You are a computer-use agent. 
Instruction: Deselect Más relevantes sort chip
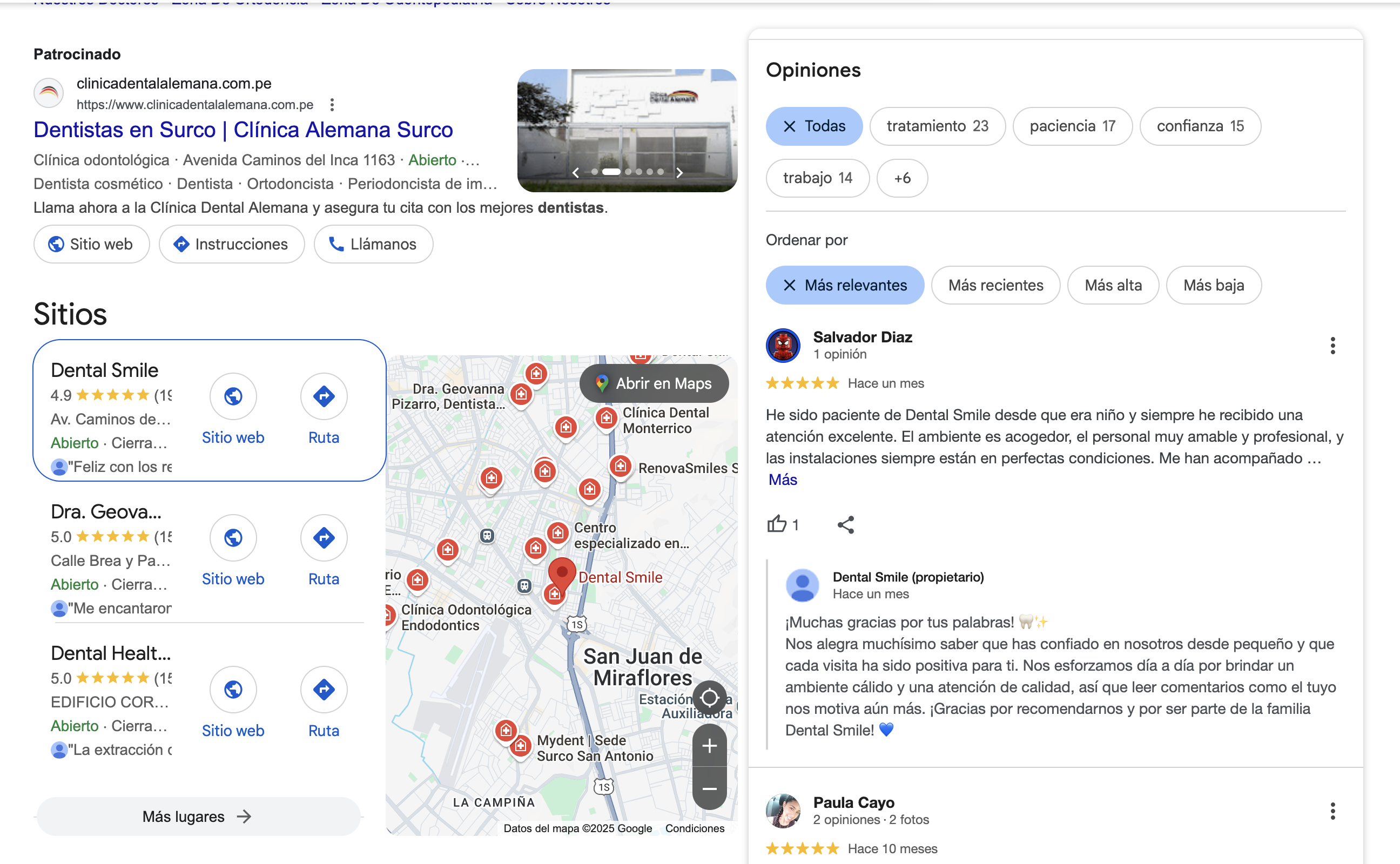(x=845, y=285)
